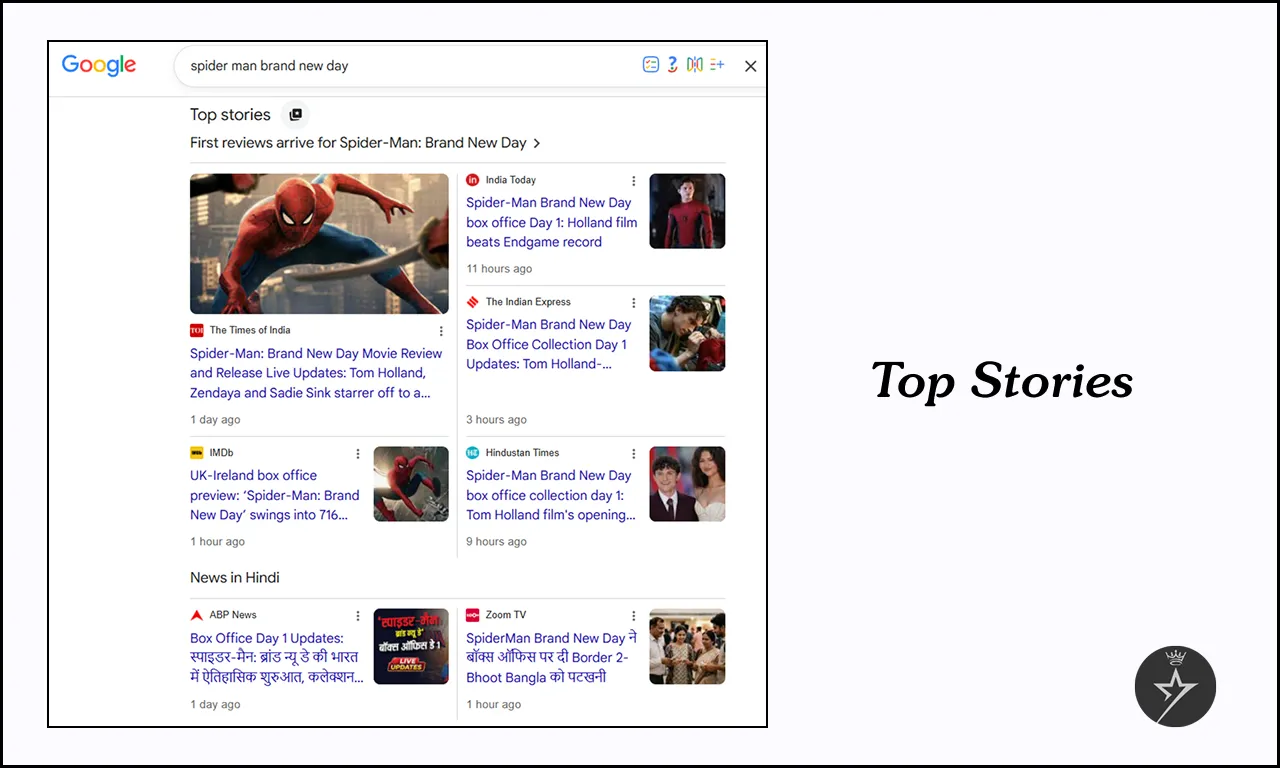
Task: Open more options for the ABP News story
Action: pos(358,616)
